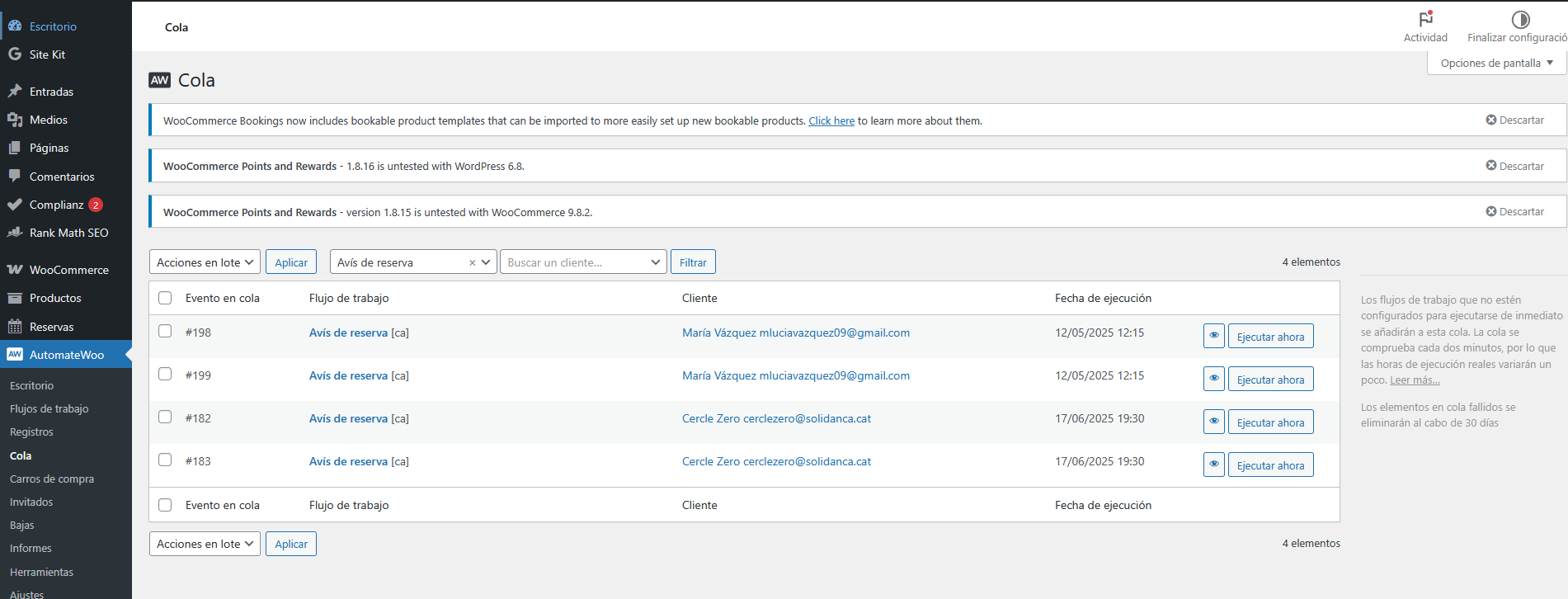Open Herramientas submenu item
This screenshot has width=1568, height=599.
[41, 573]
